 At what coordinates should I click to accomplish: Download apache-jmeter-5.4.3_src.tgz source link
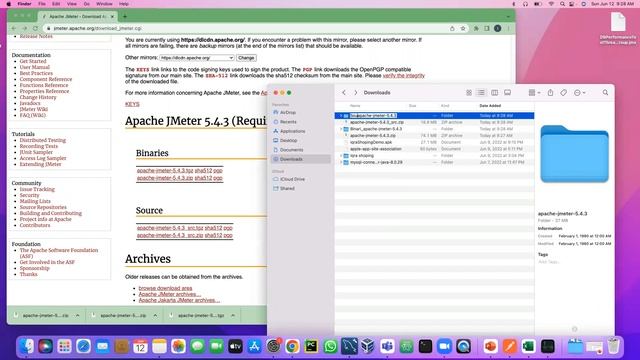pyautogui.click(x=170, y=228)
